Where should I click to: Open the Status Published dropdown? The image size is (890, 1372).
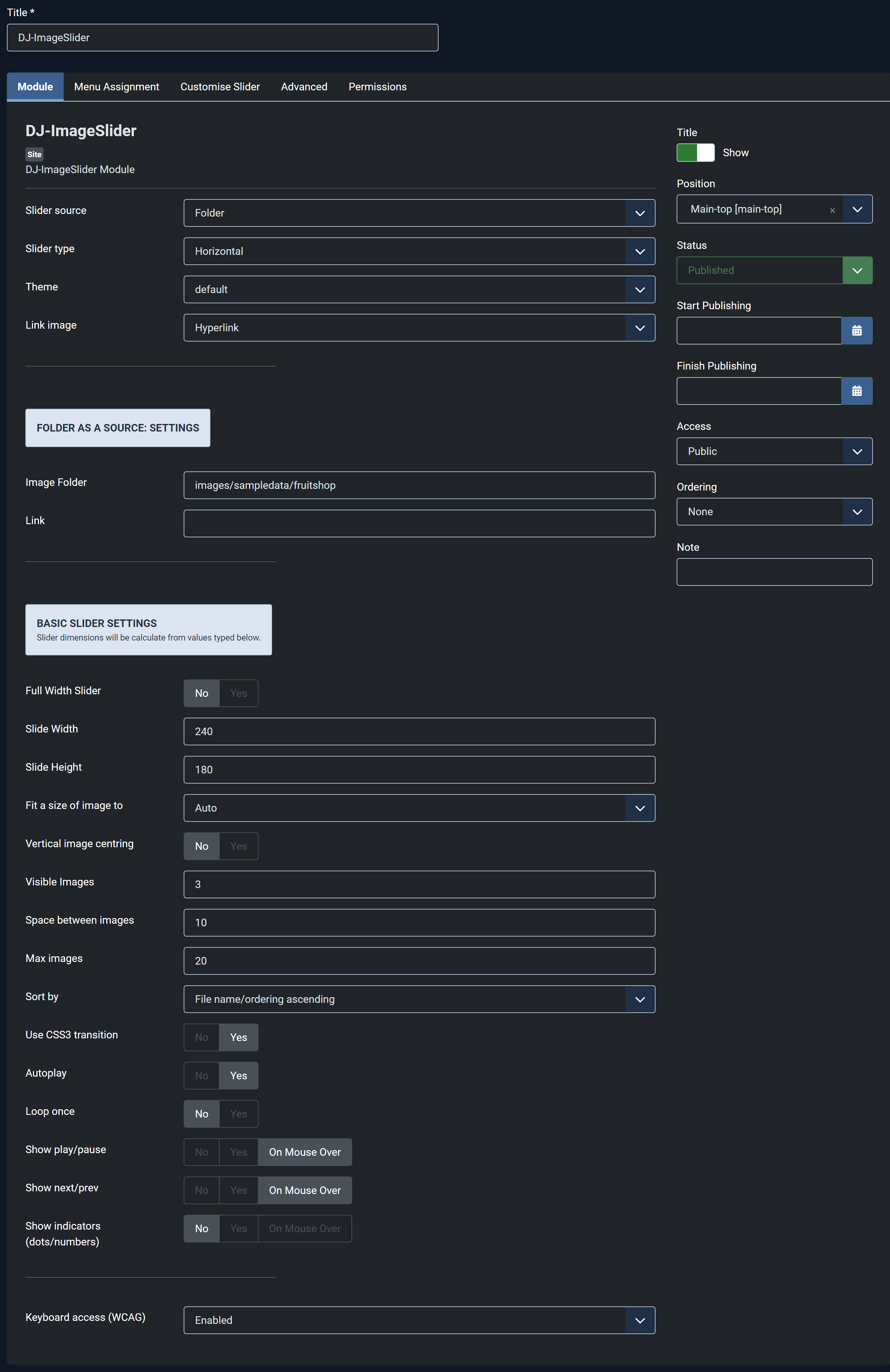pos(774,270)
